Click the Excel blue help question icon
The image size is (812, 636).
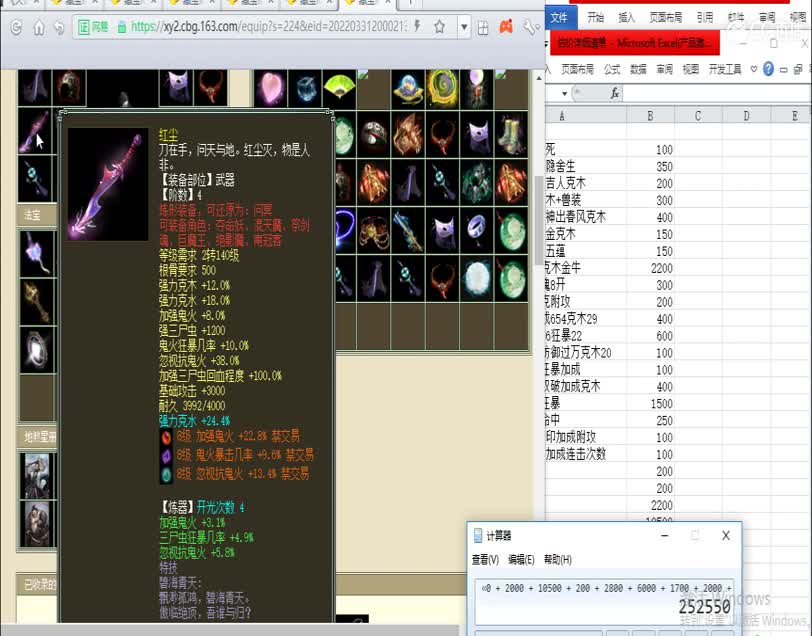[768, 69]
